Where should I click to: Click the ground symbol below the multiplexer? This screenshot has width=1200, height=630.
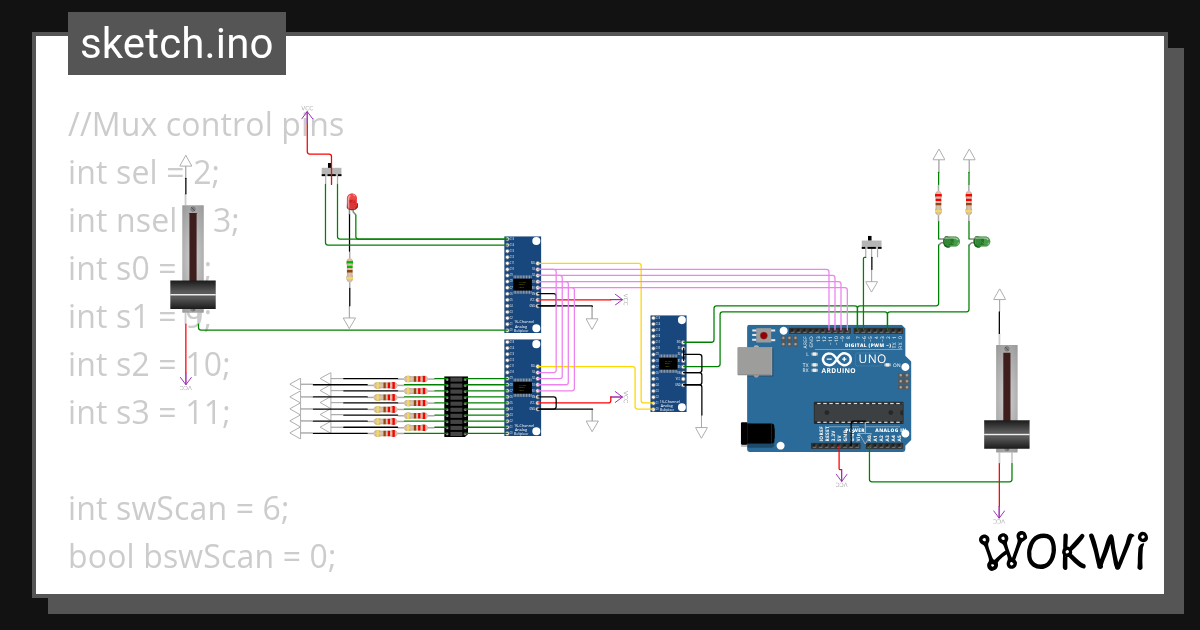coord(591,322)
